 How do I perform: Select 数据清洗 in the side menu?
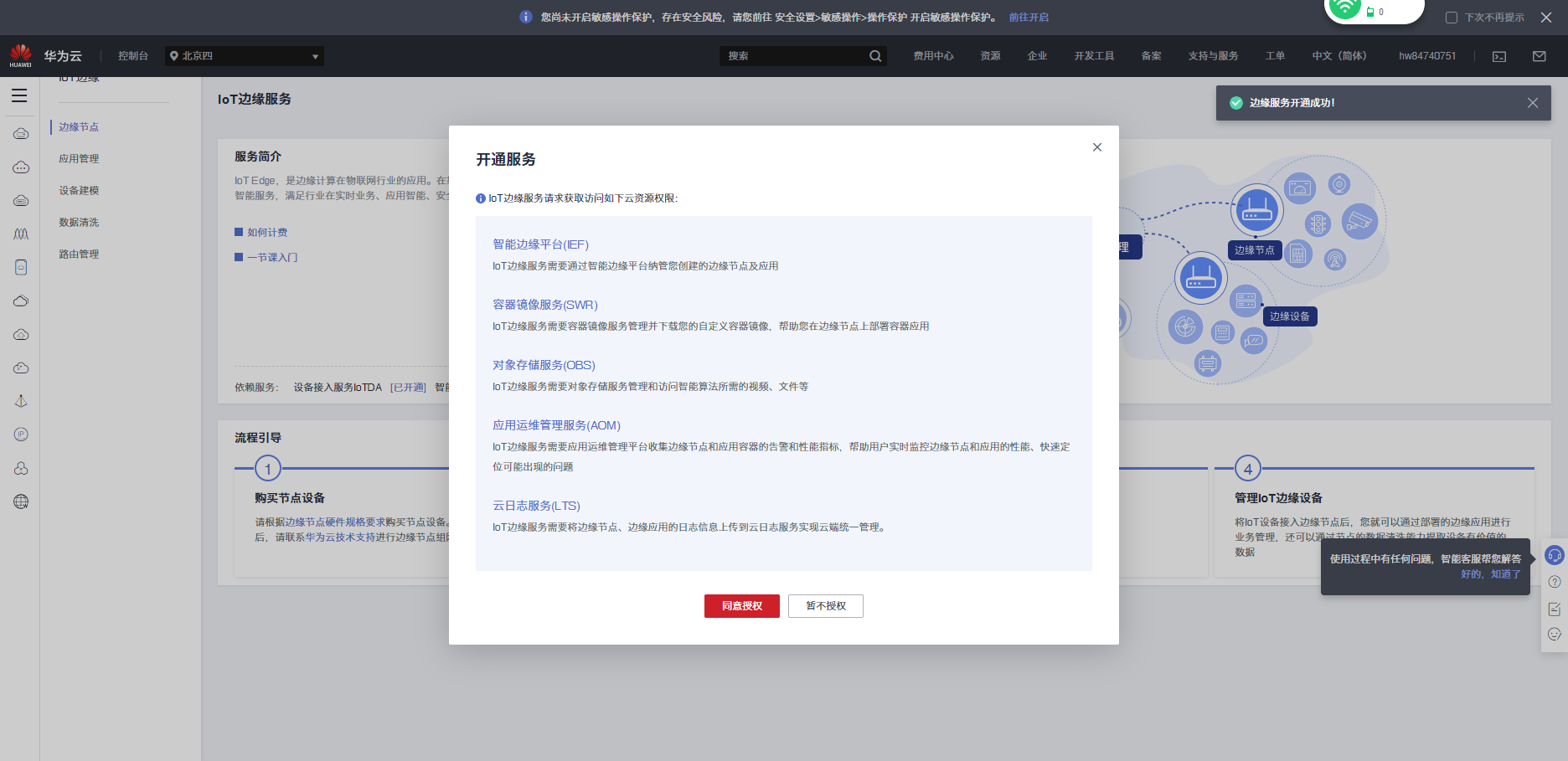79,223
